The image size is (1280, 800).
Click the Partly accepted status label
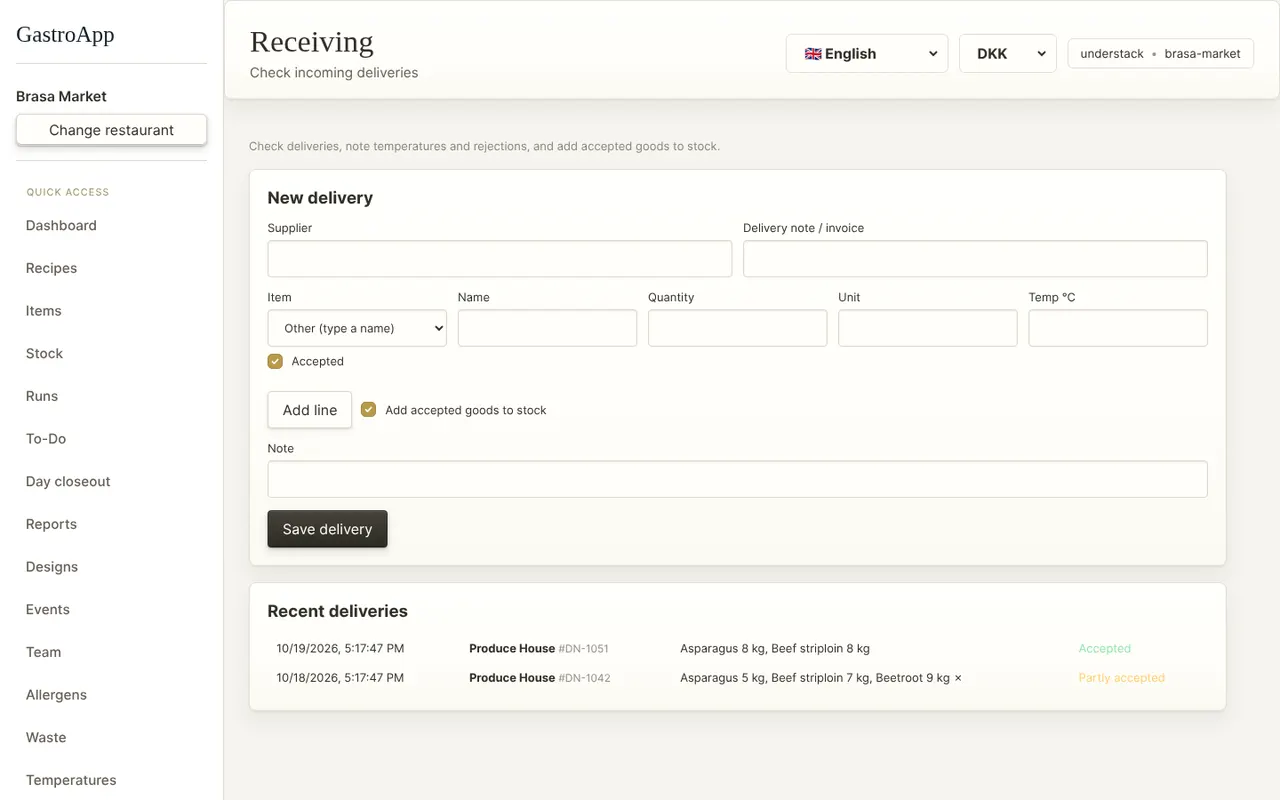[1121, 678]
